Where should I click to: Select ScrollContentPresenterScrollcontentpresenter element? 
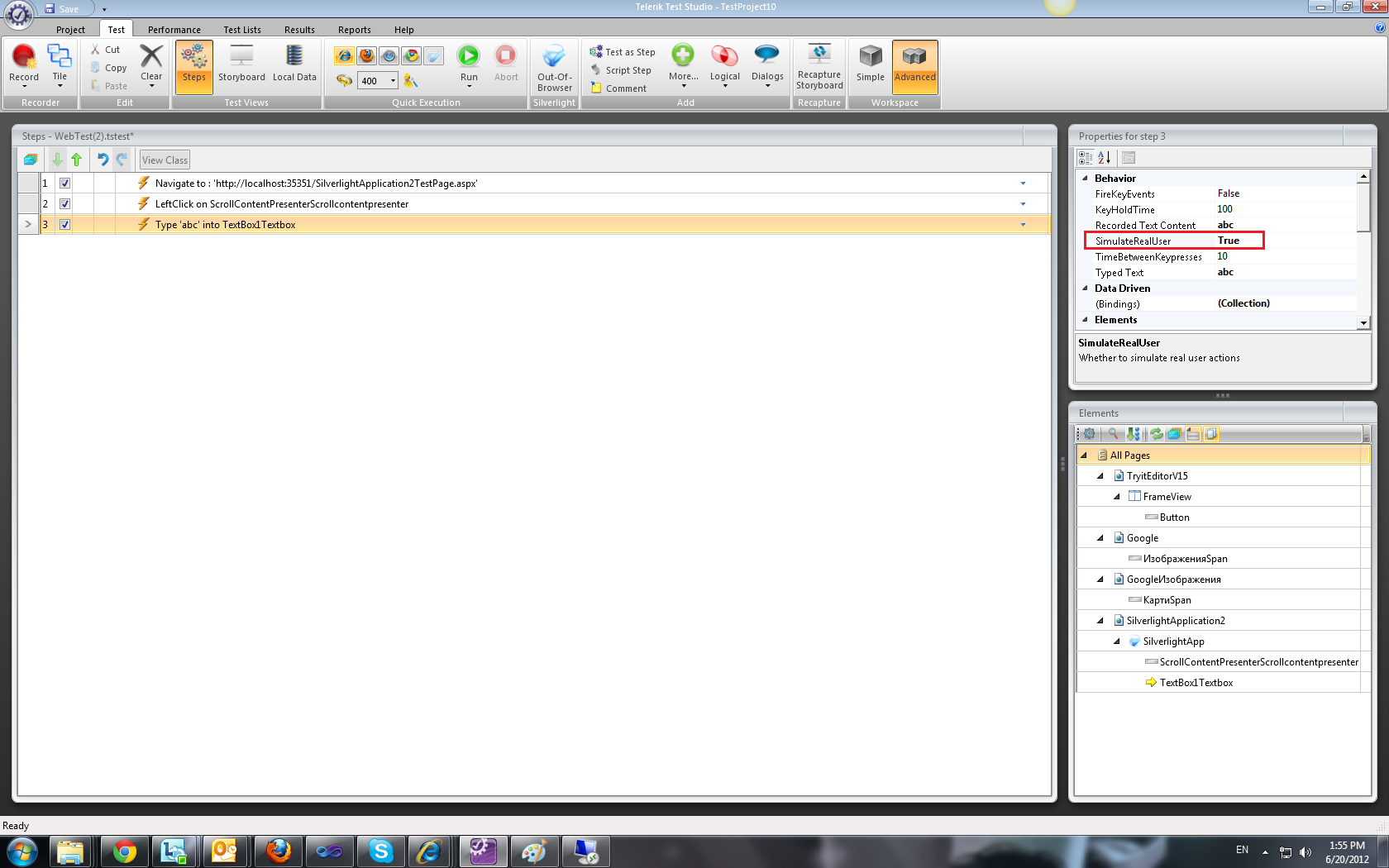(x=1258, y=662)
